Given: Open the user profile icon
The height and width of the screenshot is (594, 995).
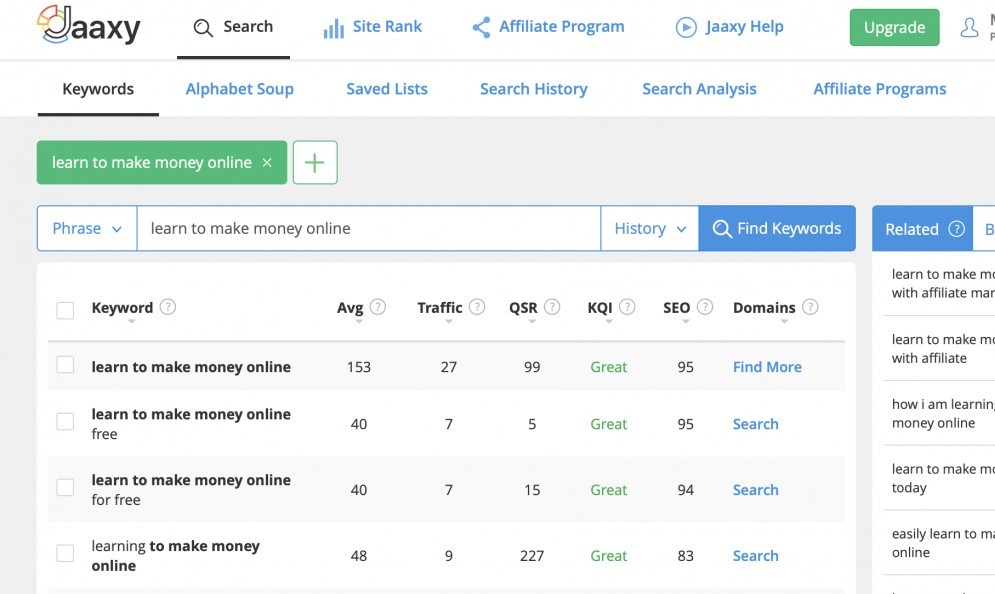Looking at the screenshot, I should coord(969,27).
